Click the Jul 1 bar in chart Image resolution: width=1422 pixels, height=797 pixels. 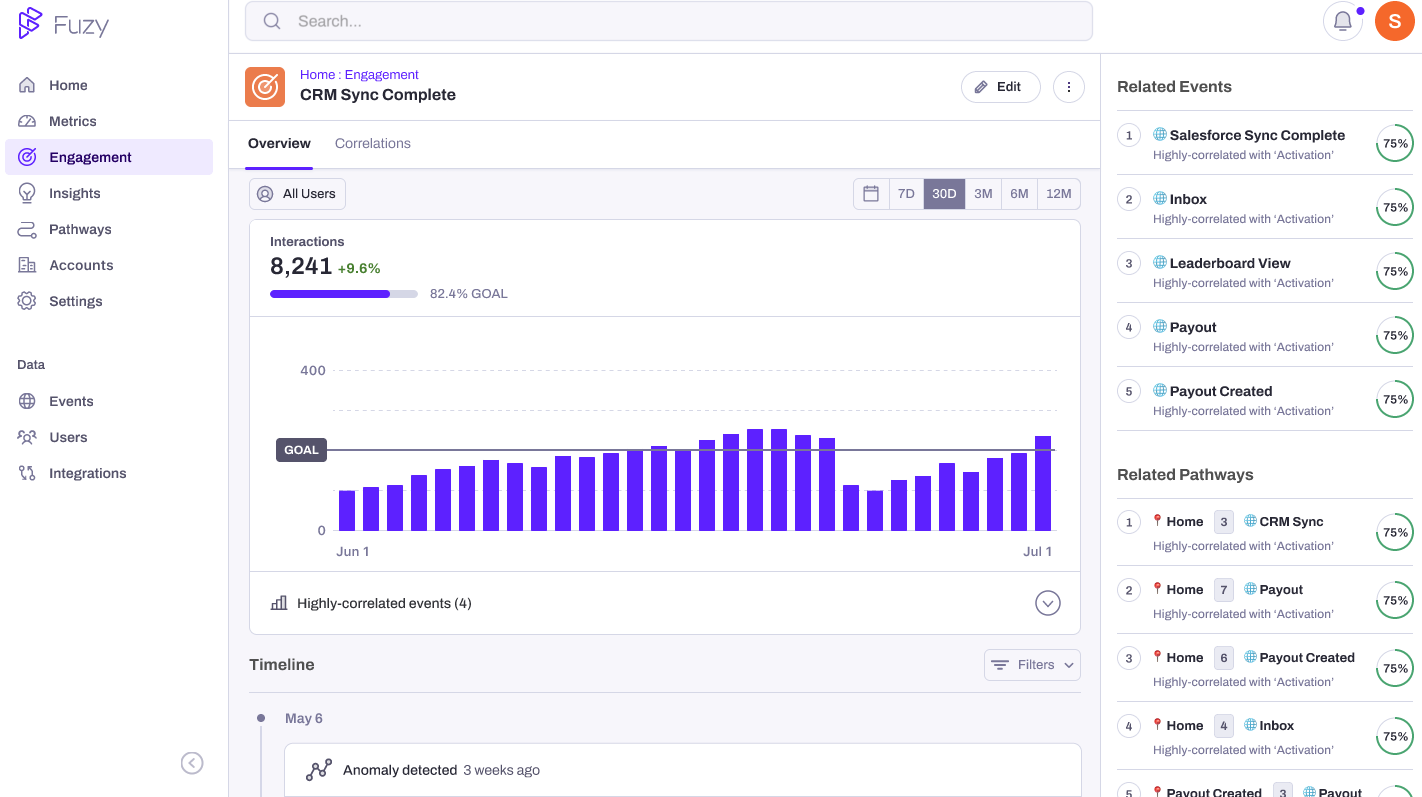click(1043, 483)
